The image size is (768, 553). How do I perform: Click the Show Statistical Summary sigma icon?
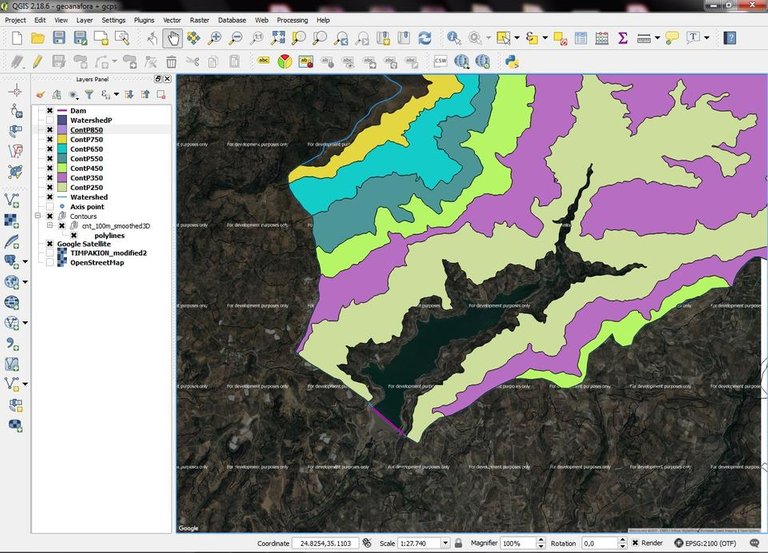[622, 38]
